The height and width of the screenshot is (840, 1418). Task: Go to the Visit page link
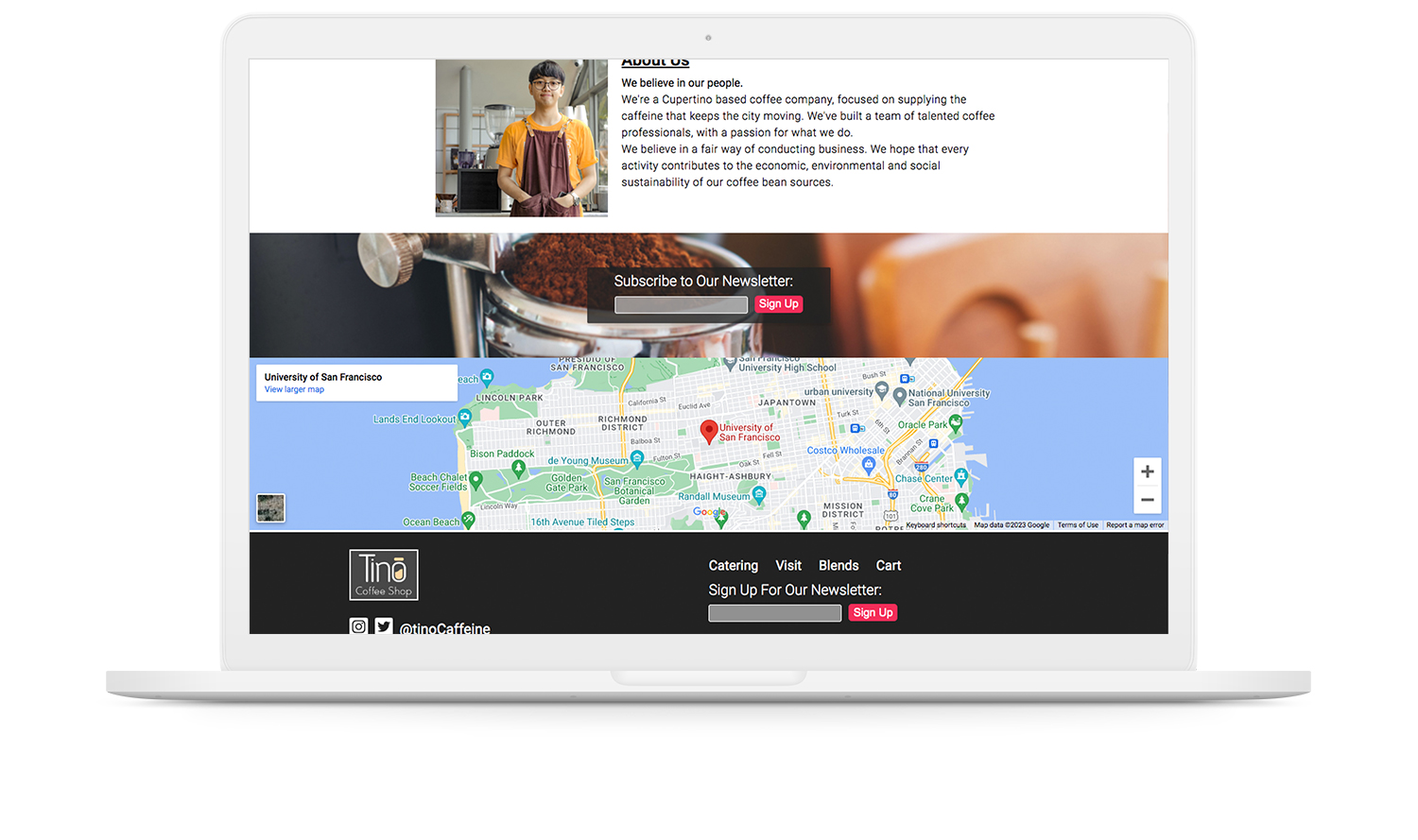tap(787, 565)
